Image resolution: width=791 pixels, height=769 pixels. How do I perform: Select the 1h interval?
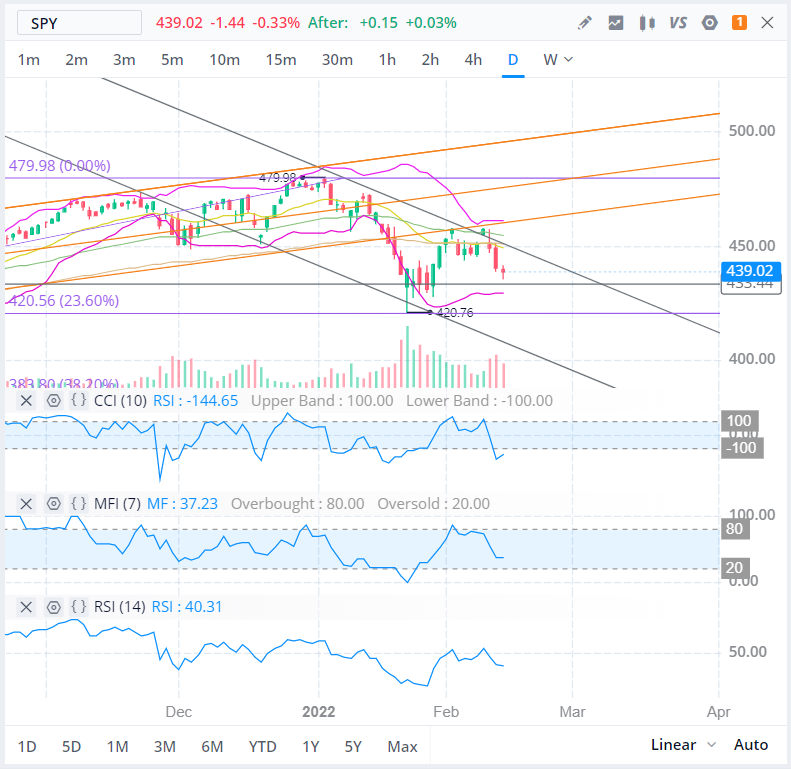tap(387, 60)
